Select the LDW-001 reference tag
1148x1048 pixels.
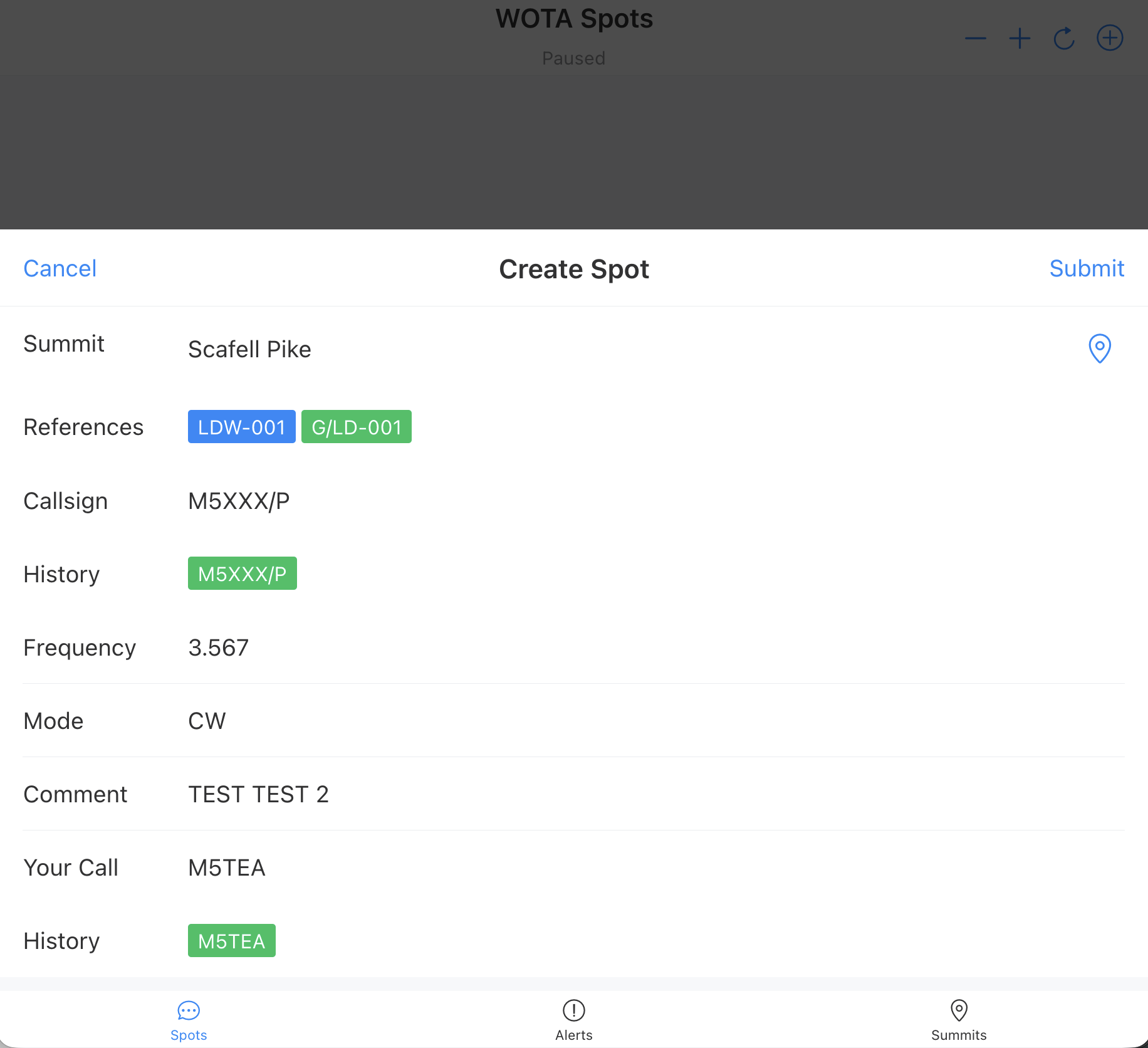pyautogui.click(x=241, y=427)
